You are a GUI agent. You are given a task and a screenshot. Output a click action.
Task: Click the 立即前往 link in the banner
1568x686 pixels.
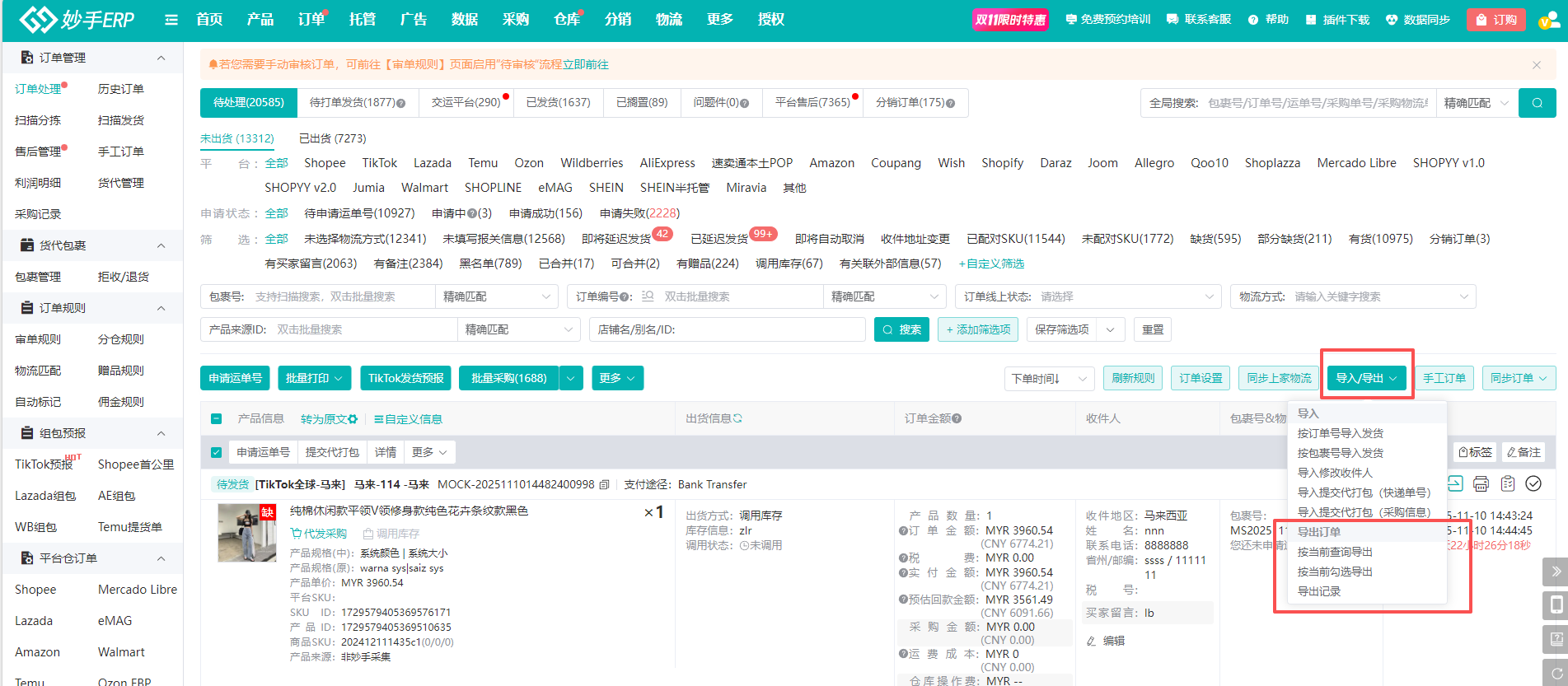[586, 64]
